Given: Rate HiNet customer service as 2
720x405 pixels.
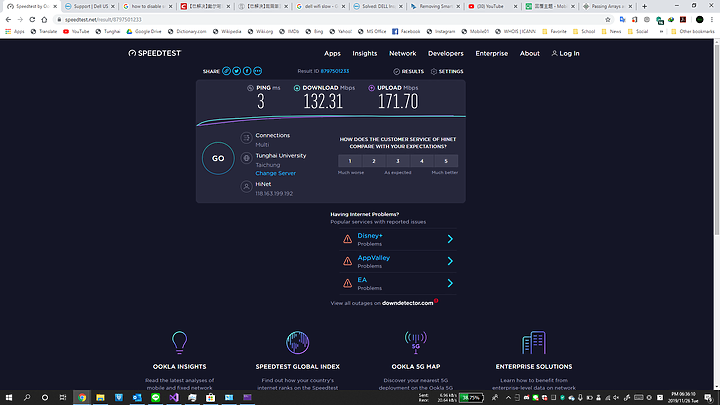Looking at the screenshot, I should pyautogui.click(x=374, y=161).
